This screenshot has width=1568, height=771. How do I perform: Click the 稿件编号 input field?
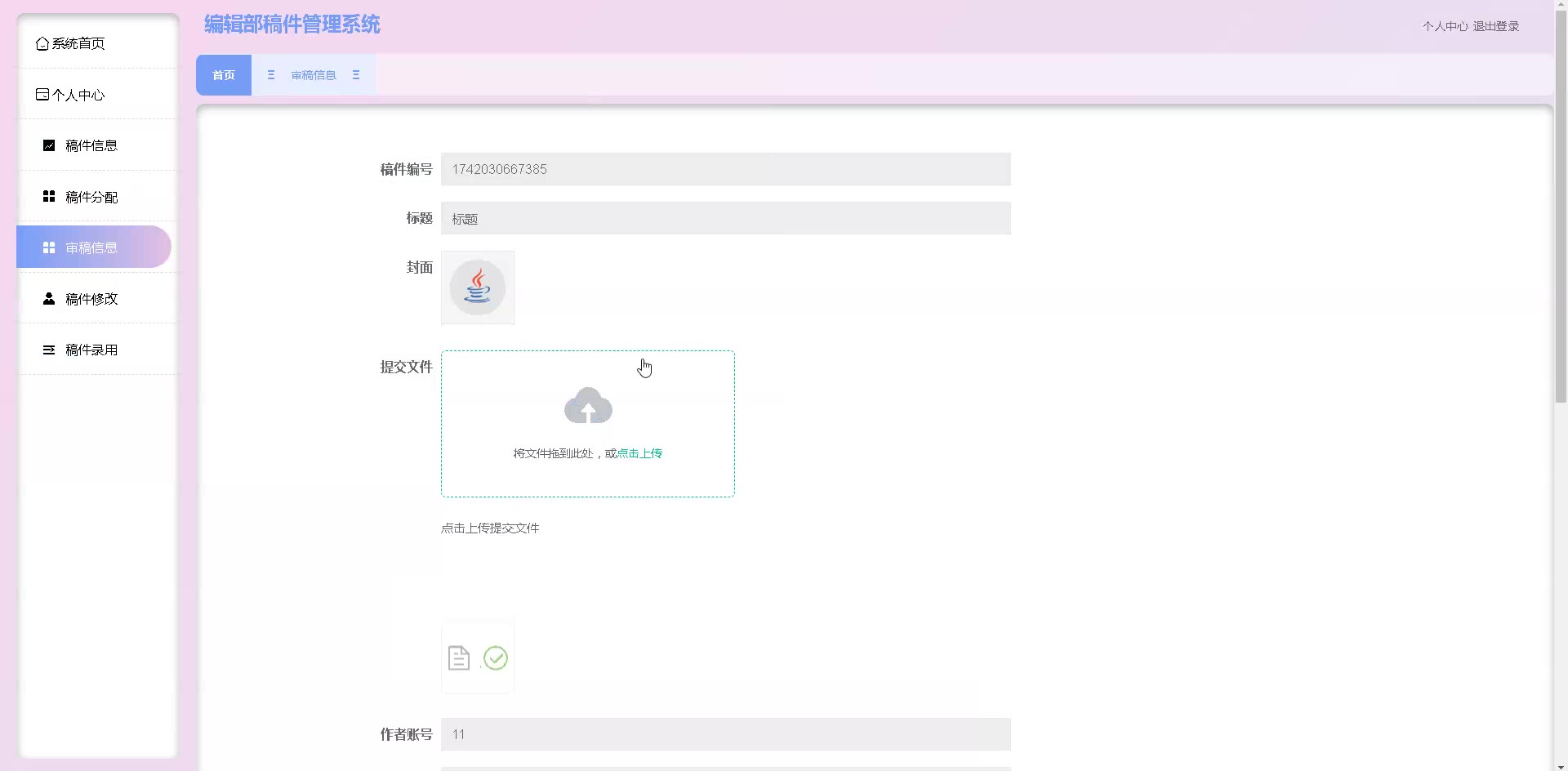click(x=726, y=169)
